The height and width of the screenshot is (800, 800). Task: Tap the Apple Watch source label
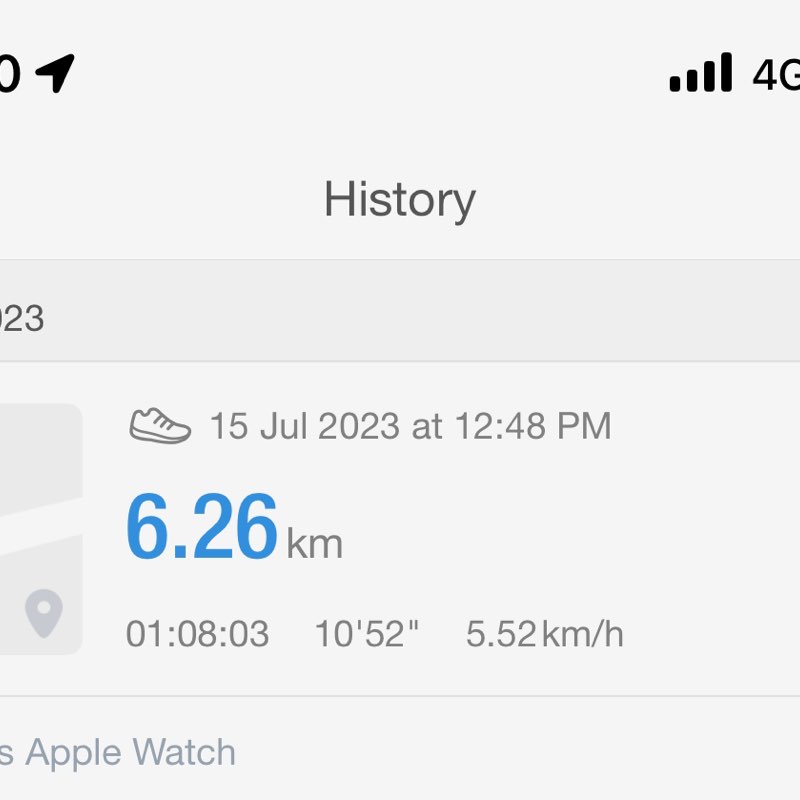point(130,752)
